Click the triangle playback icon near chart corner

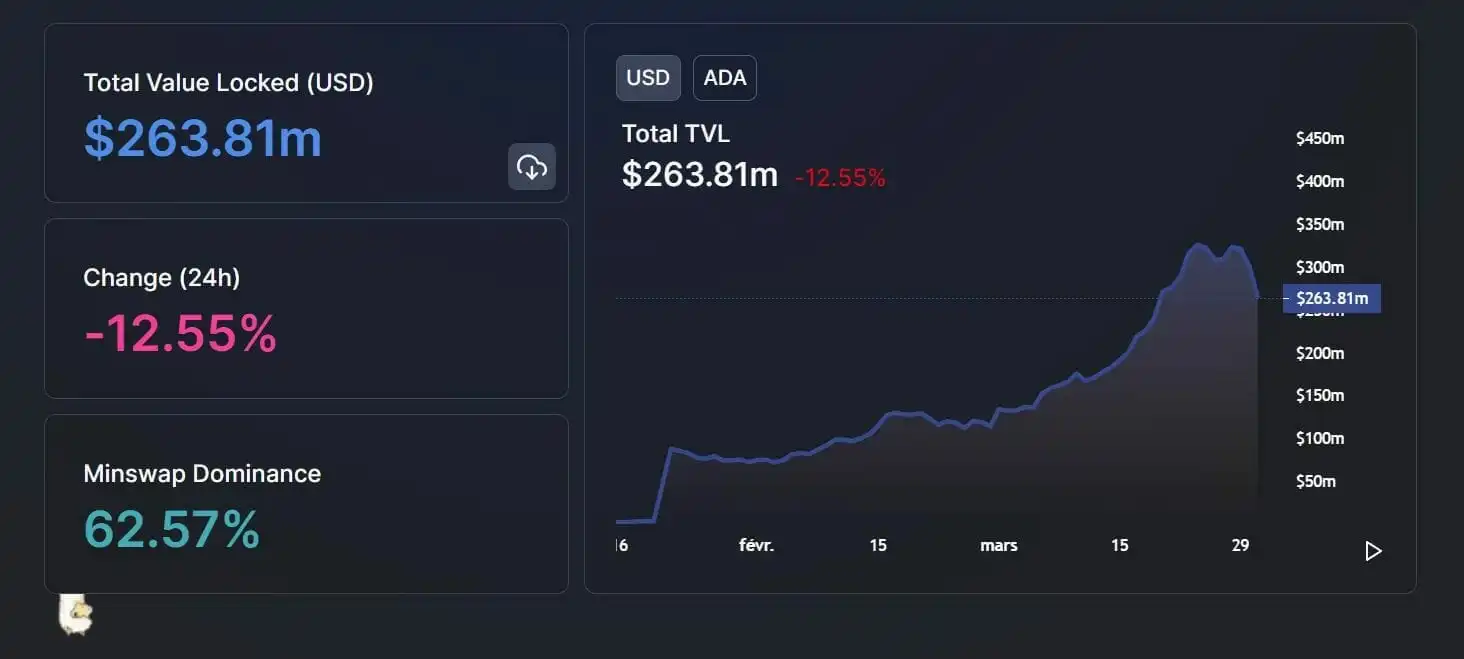1375,550
